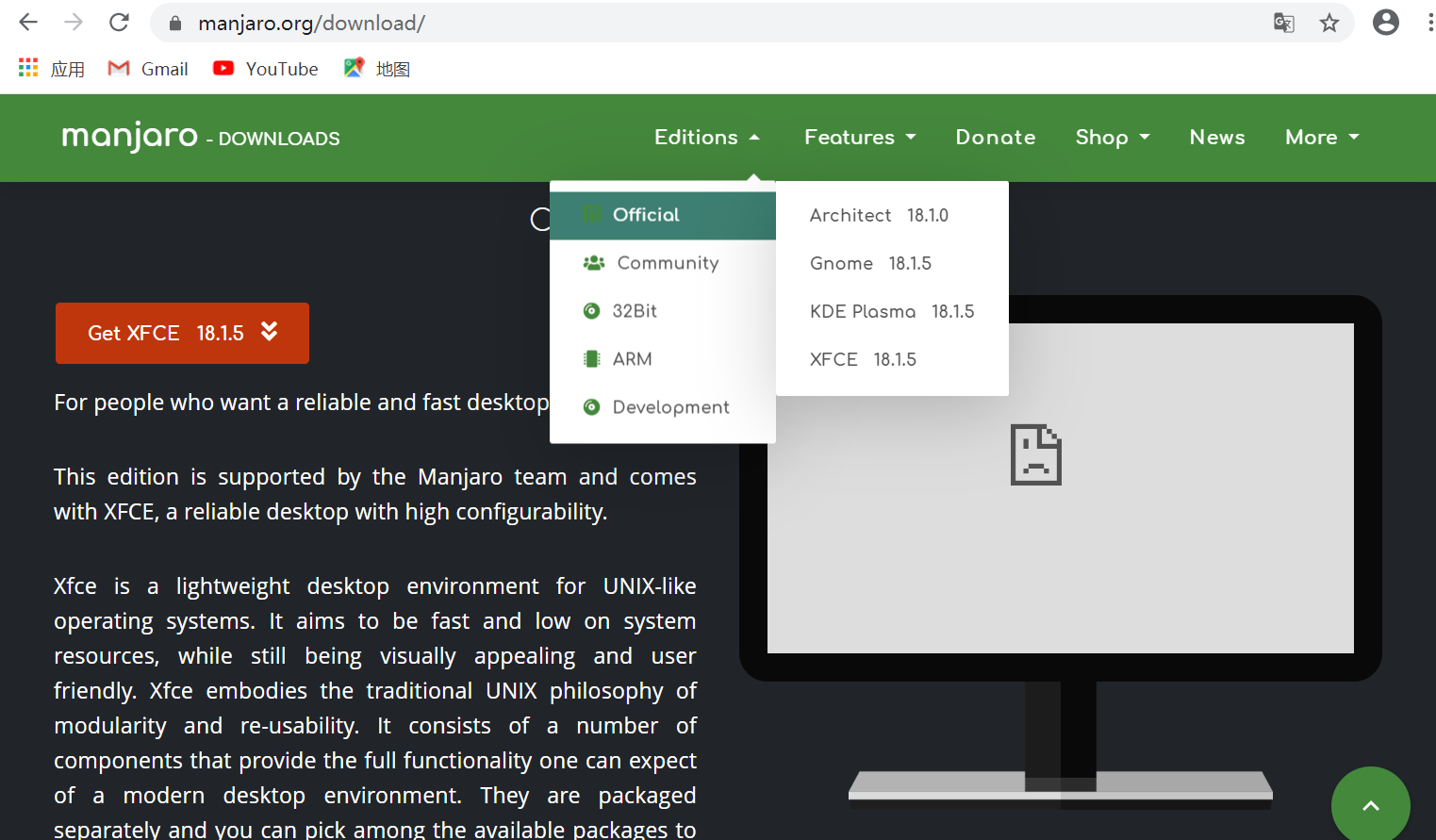Click the DOWNLOADS header label

(x=279, y=139)
